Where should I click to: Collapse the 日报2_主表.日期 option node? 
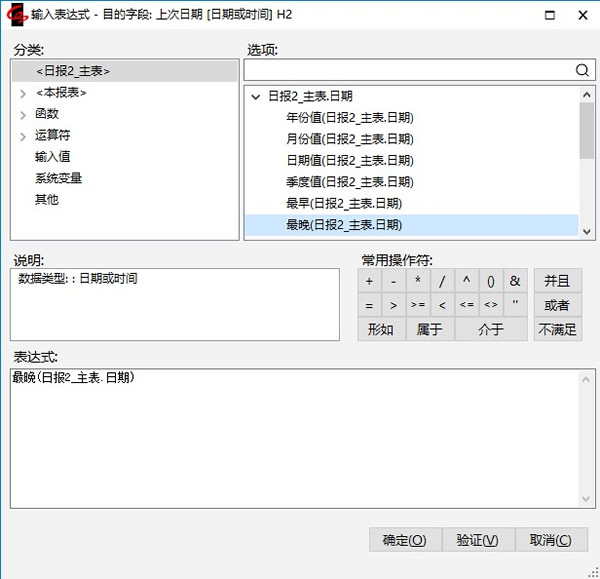point(255,97)
